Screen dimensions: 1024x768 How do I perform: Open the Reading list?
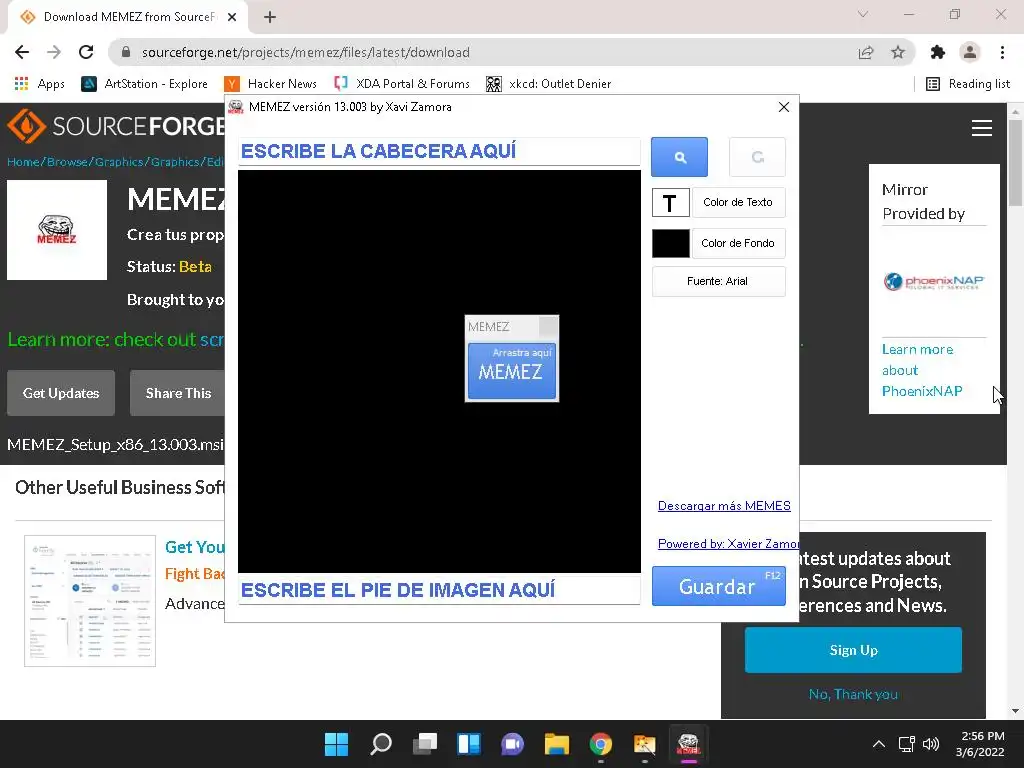pyautogui.click(x=968, y=84)
